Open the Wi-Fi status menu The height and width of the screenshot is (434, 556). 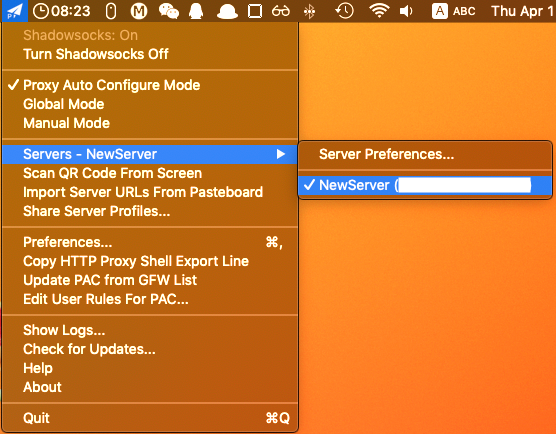(379, 11)
